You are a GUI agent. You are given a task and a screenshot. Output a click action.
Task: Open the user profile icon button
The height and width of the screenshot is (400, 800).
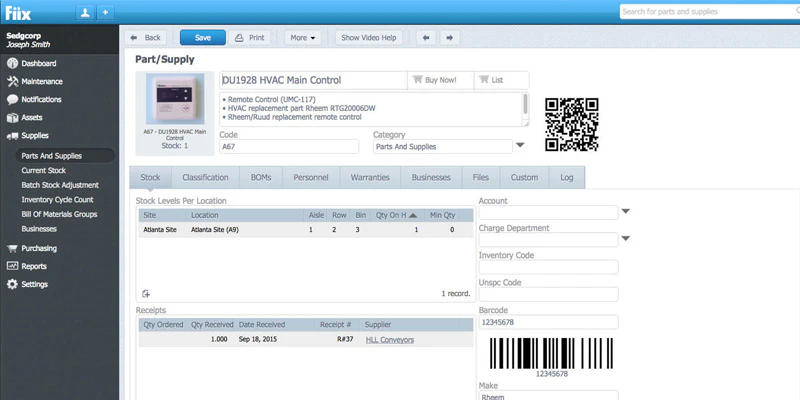(x=85, y=12)
